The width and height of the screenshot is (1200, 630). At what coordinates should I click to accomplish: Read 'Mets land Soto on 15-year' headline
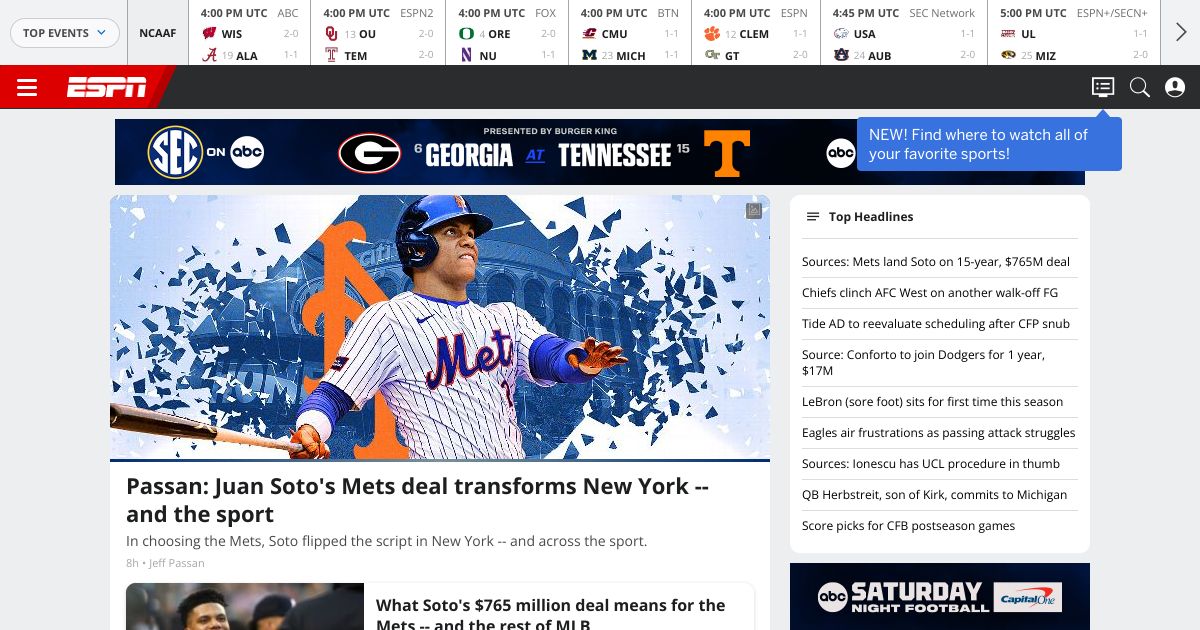pos(936,262)
